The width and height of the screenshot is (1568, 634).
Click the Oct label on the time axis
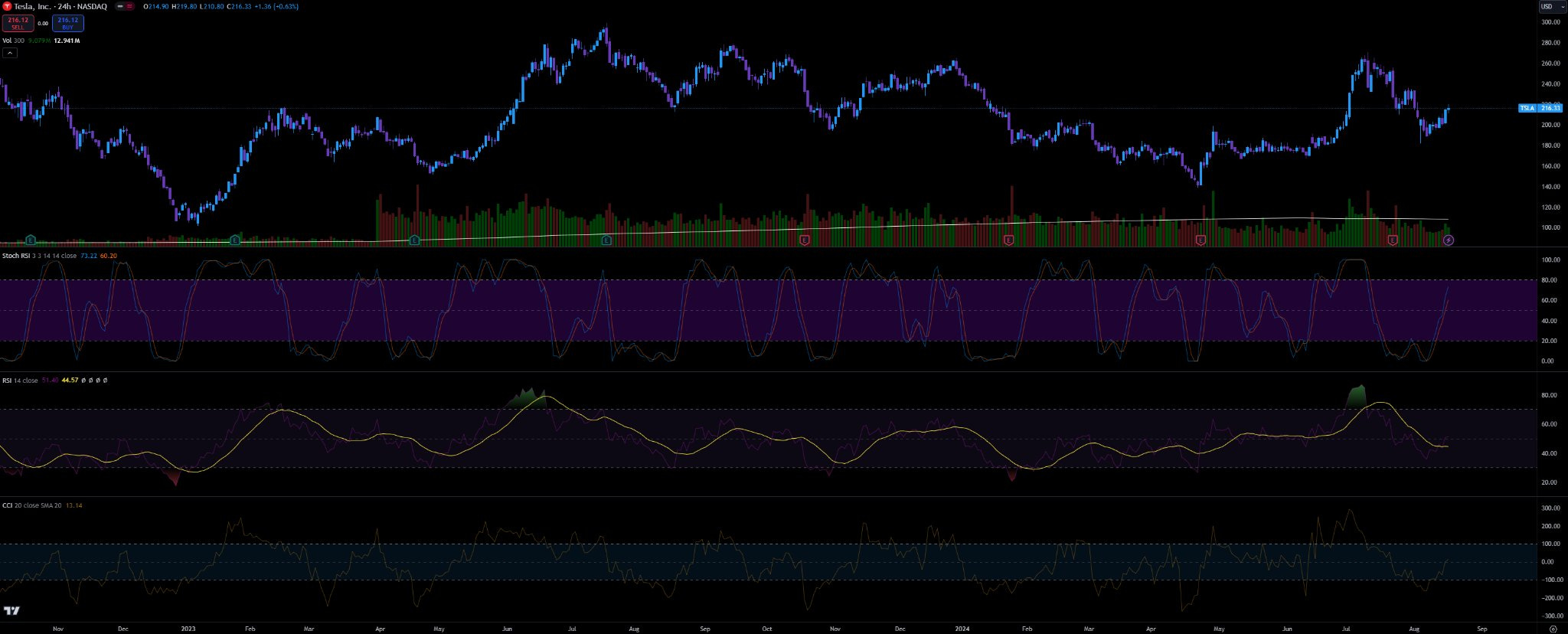pyautogui.click(x=767, y=629)
